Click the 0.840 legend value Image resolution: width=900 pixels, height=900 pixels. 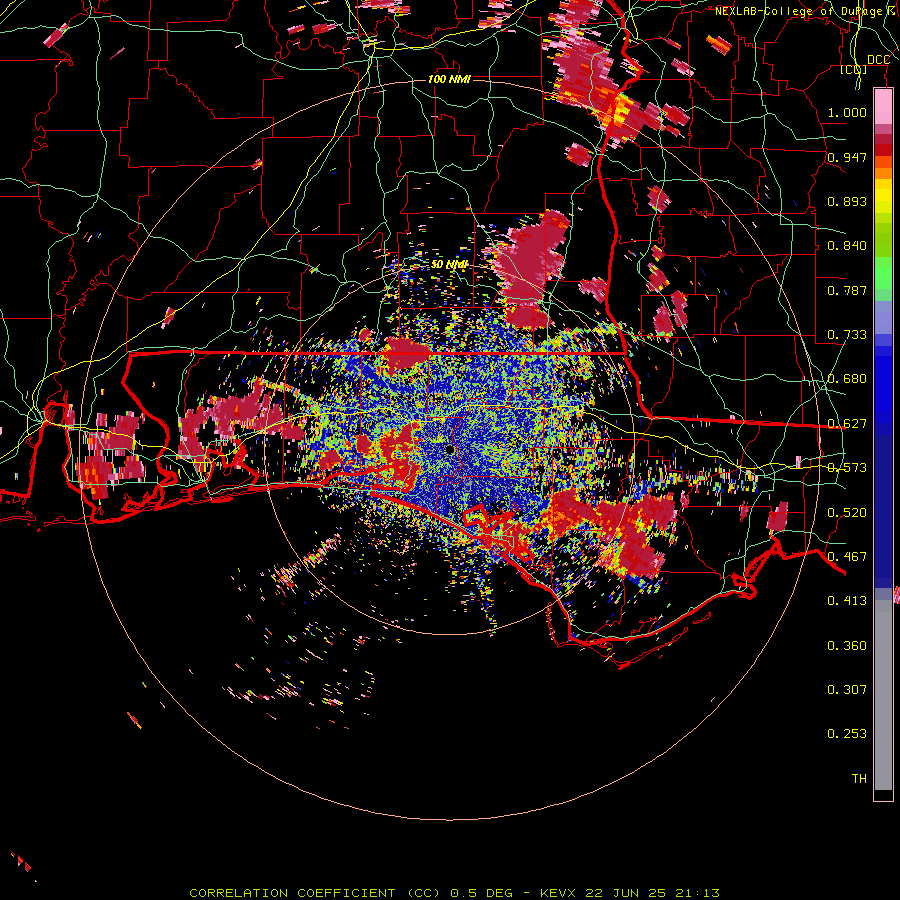point(847,246)
